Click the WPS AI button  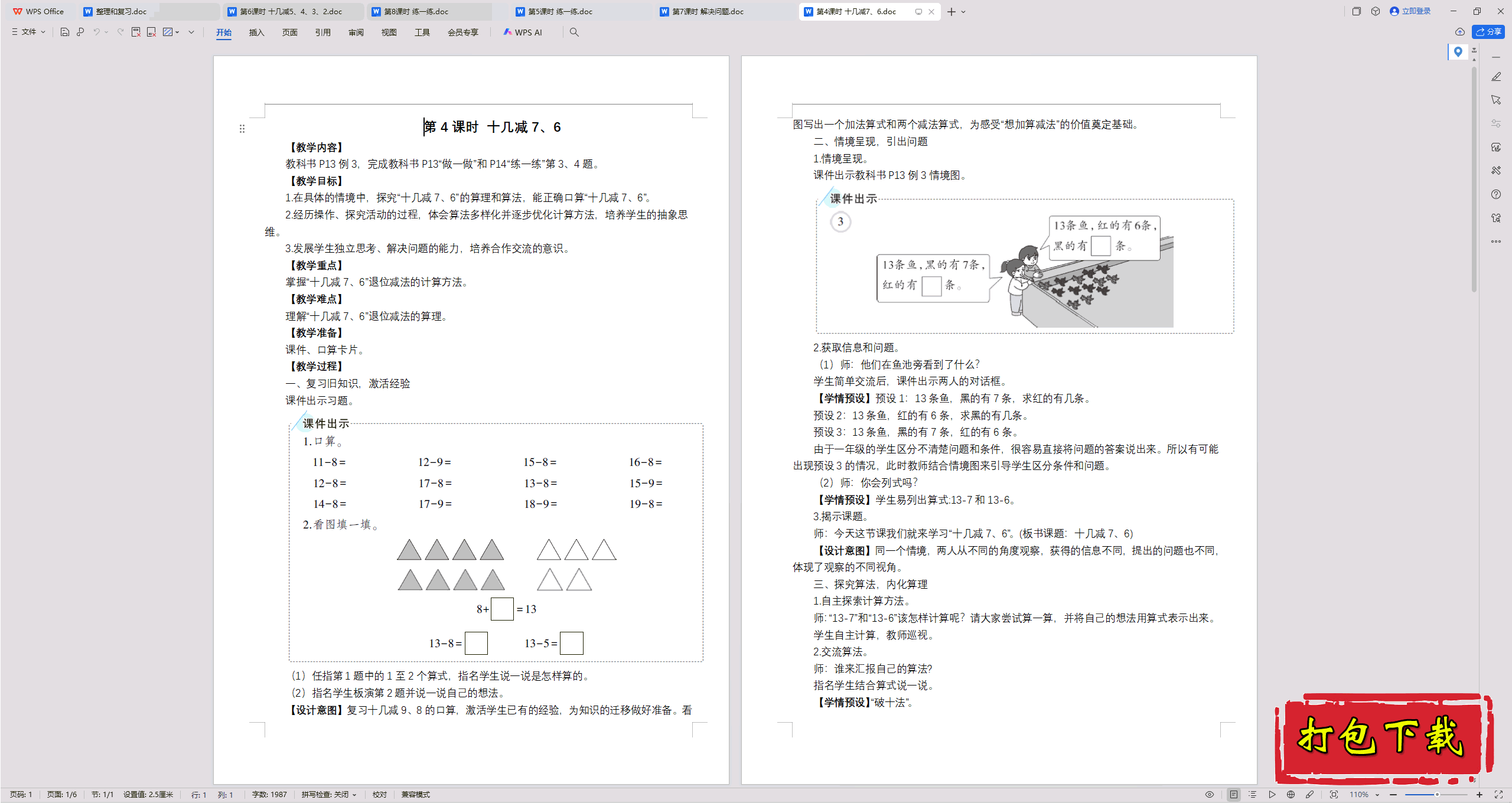[523, 32]
